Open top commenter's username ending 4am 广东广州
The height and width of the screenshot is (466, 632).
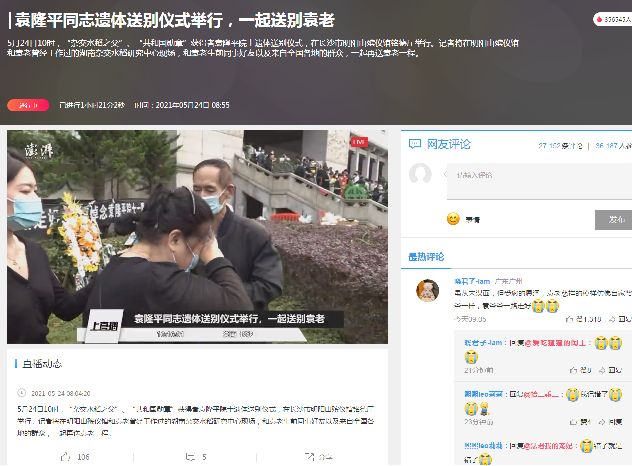tap(472, 281)
